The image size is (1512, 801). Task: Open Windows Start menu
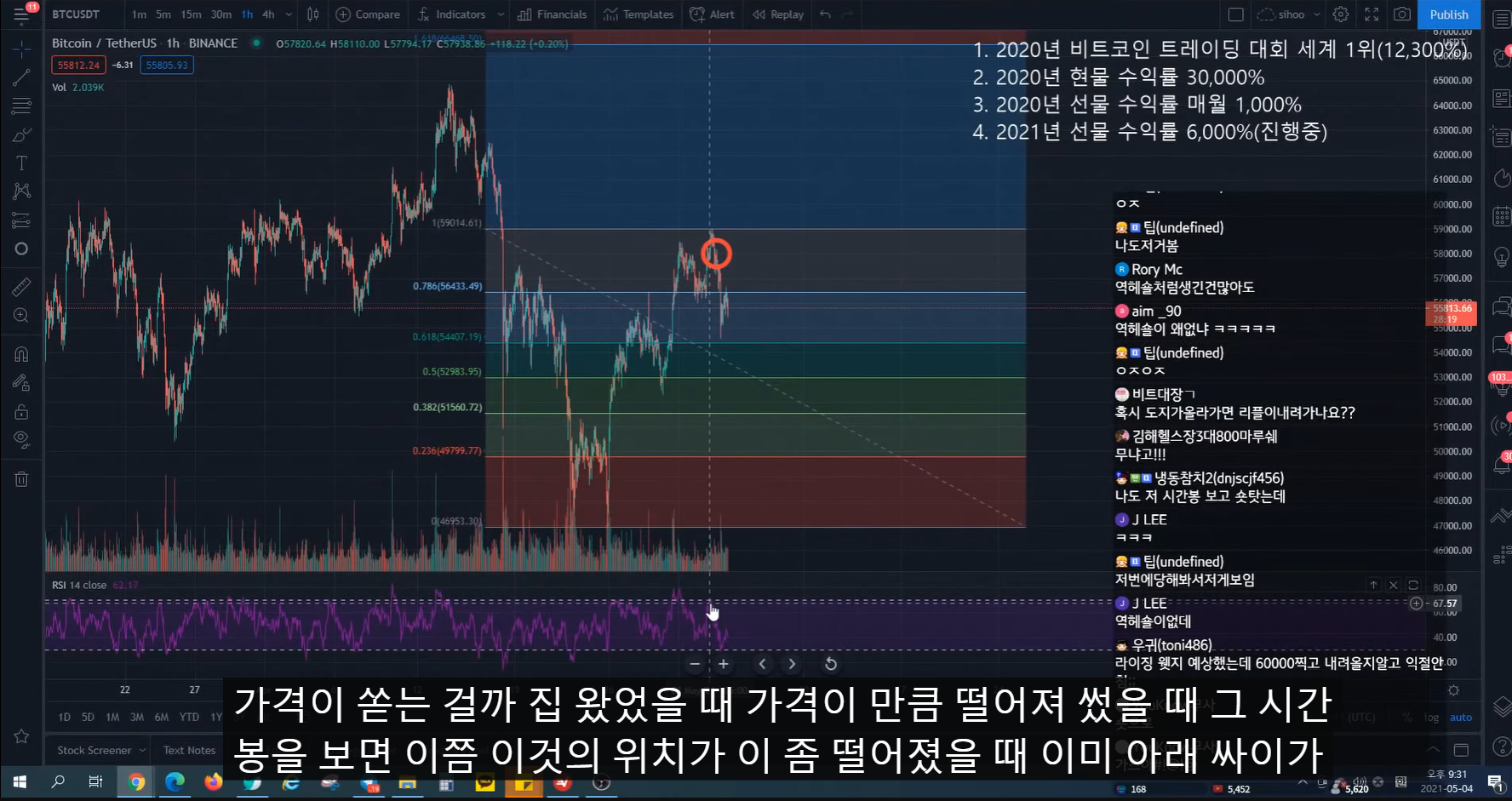(20, 781)
